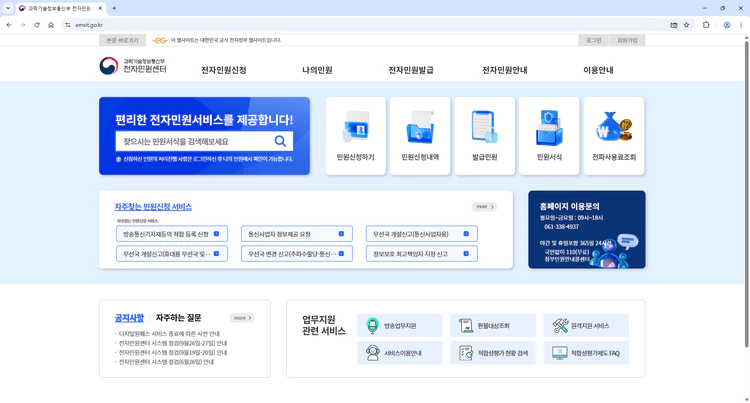Click the 적합성평가 현황 검색 checklist icon
This screenshot has height=403, width=750.
click(x=466, y=353)
